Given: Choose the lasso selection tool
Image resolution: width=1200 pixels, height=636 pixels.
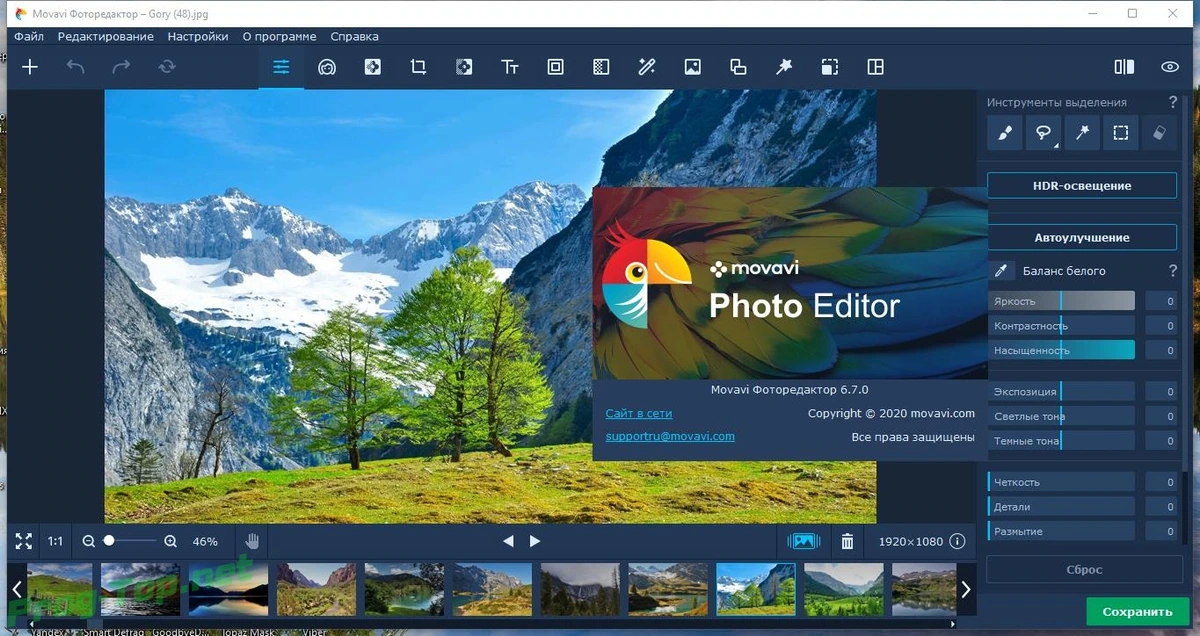Looking at the screenshot, I should 1043,132.
